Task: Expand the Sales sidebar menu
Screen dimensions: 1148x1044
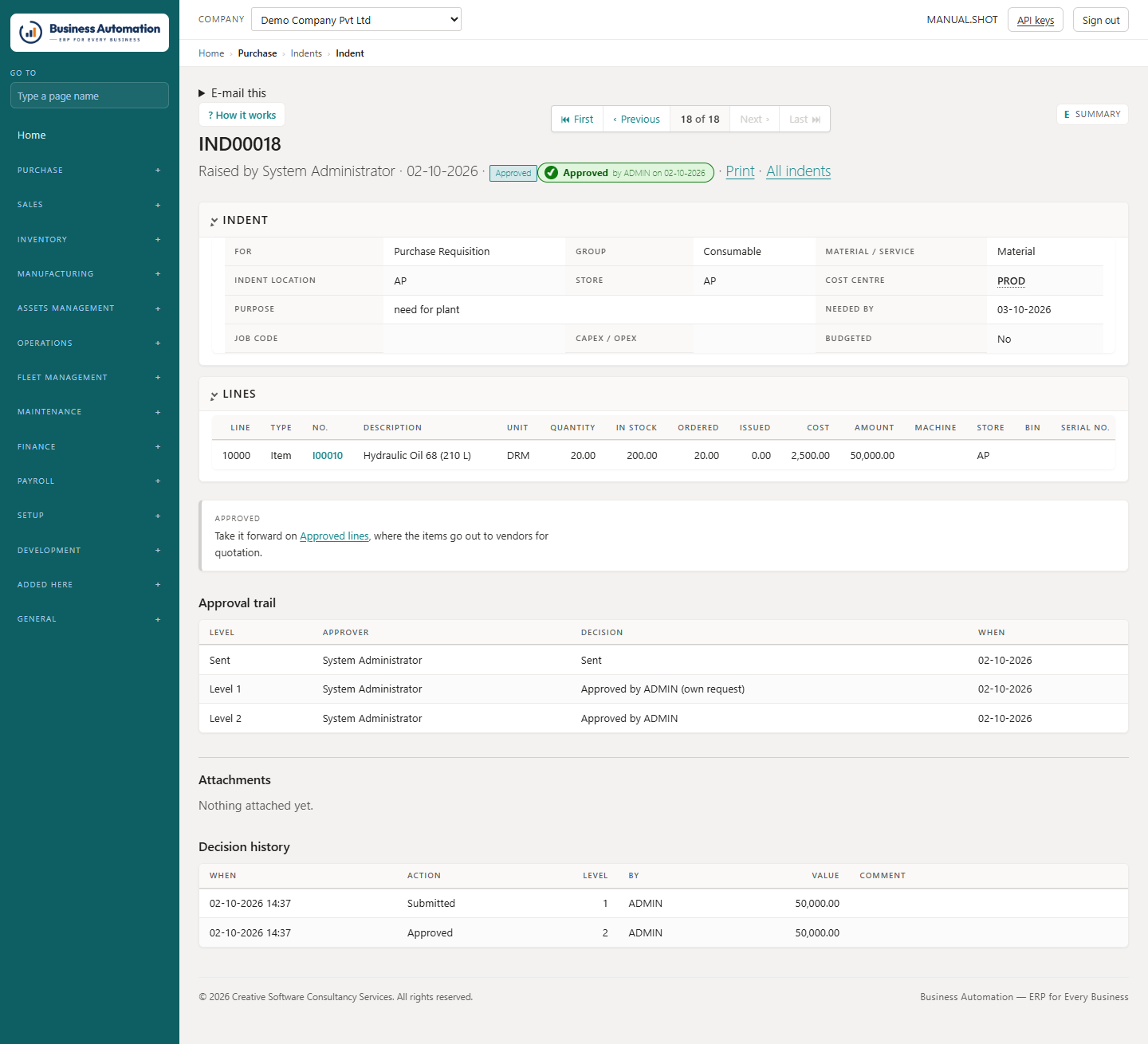Action: 89,205
